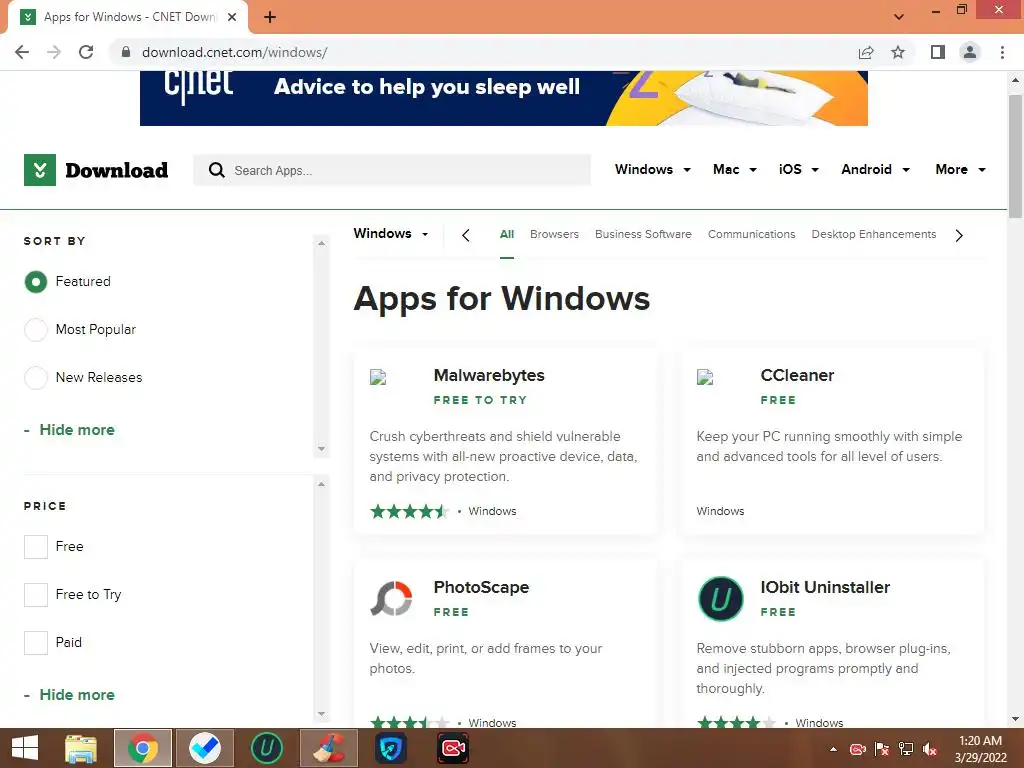Open the Chrome side panel icon
Image resolution: width=1024 pixels, height=768 pixels.
pyautogui.click(x=938, y=52)
